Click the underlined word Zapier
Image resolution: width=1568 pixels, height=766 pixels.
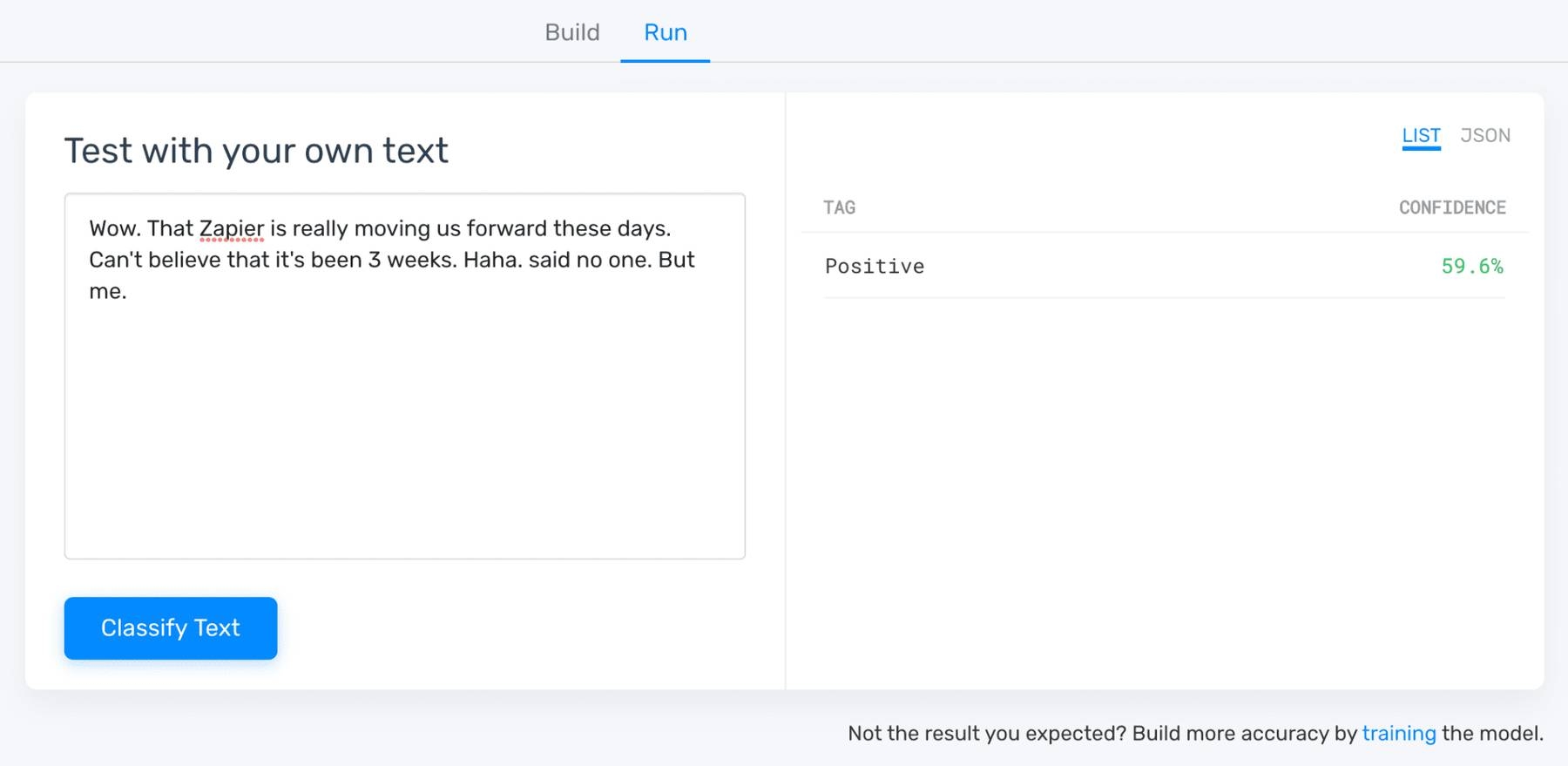coord(232,228)
